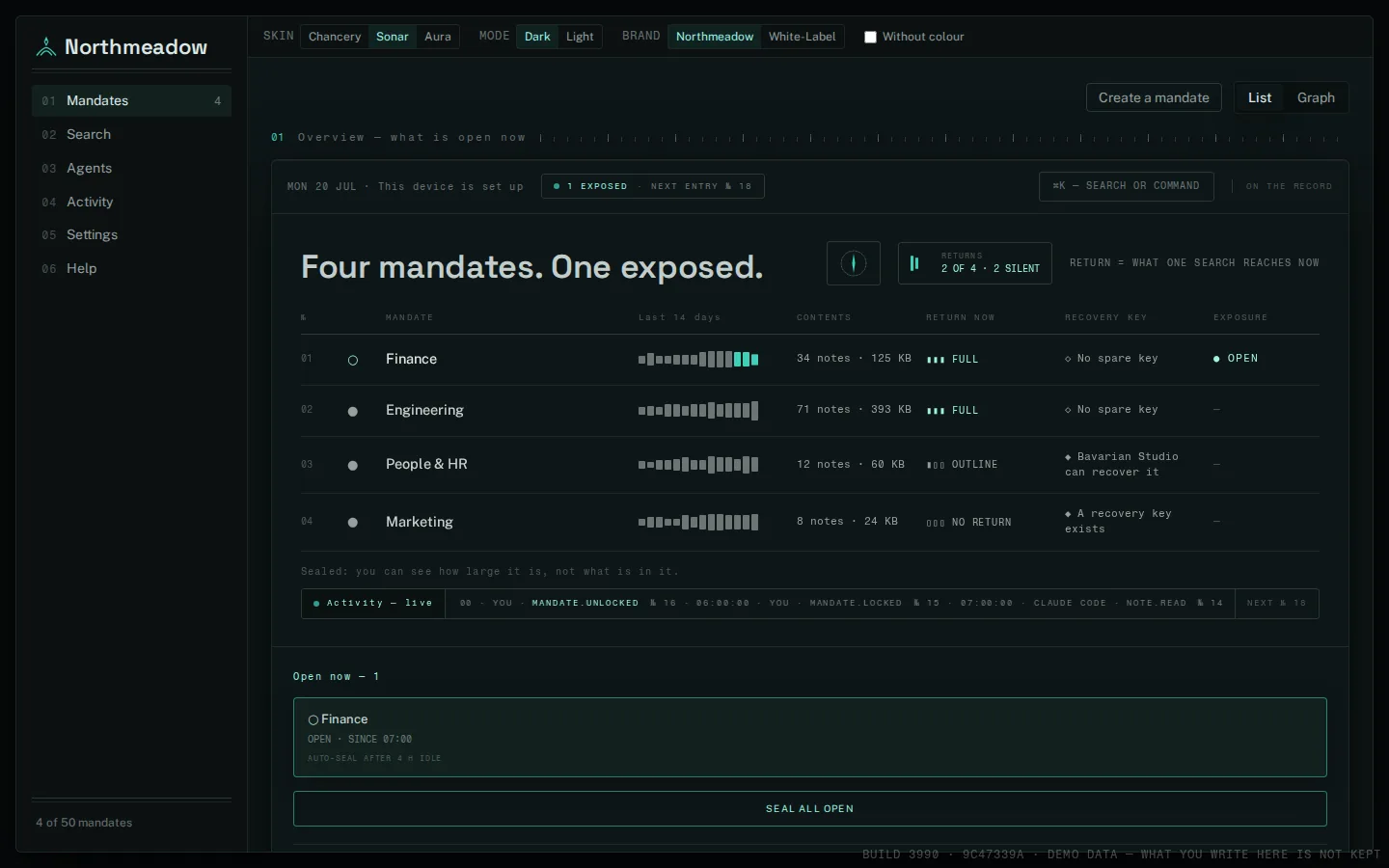1389x868 pixels.
Task: Switch mode to Light
Action: (x=580, y=37)
